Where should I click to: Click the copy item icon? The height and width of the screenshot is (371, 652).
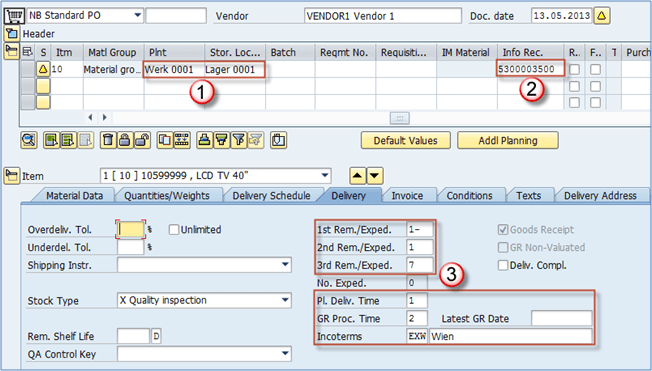pyautogui.click(x=165, y=140)
